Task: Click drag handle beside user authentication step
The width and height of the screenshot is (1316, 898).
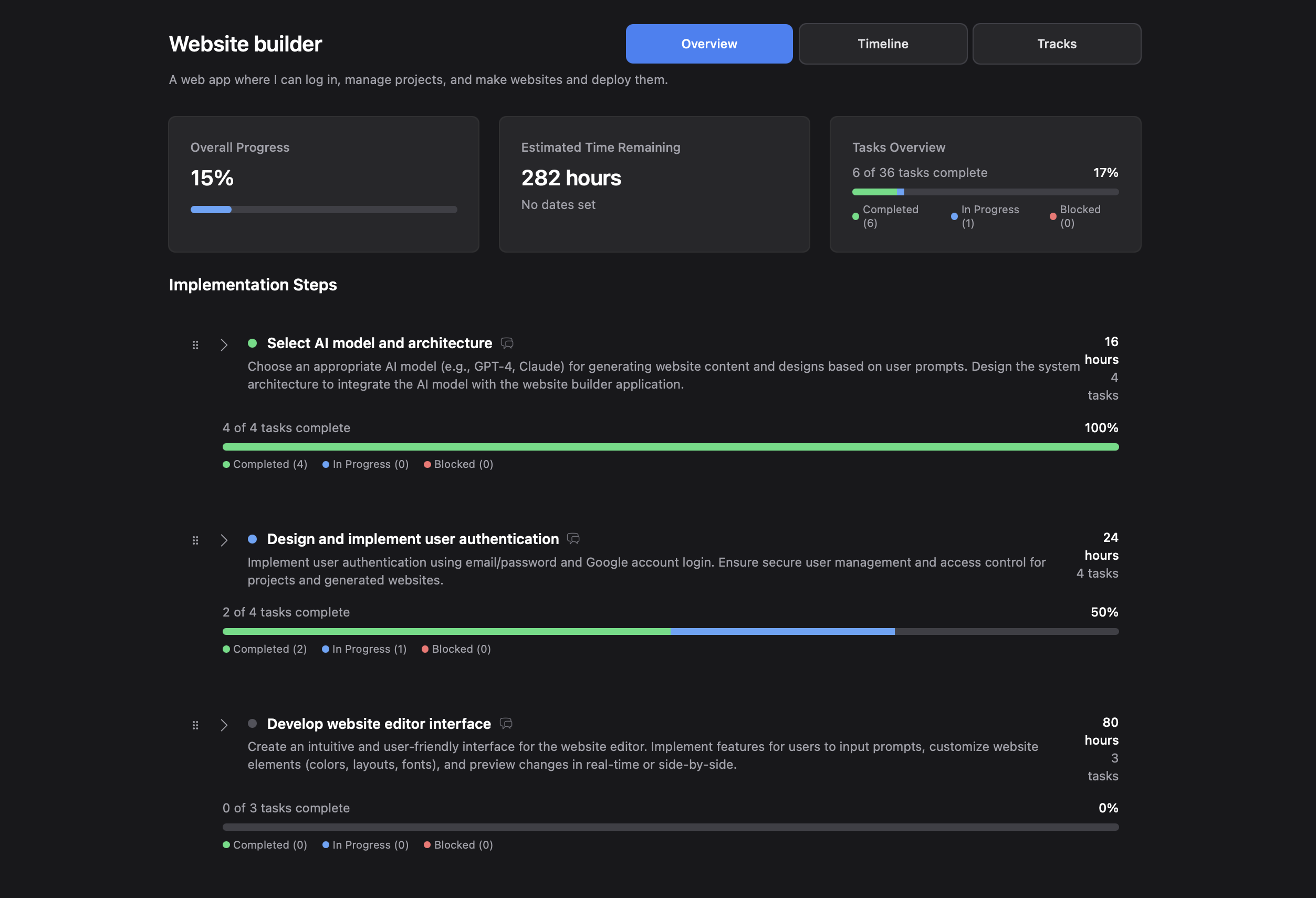Action: [x=195, y=540]
